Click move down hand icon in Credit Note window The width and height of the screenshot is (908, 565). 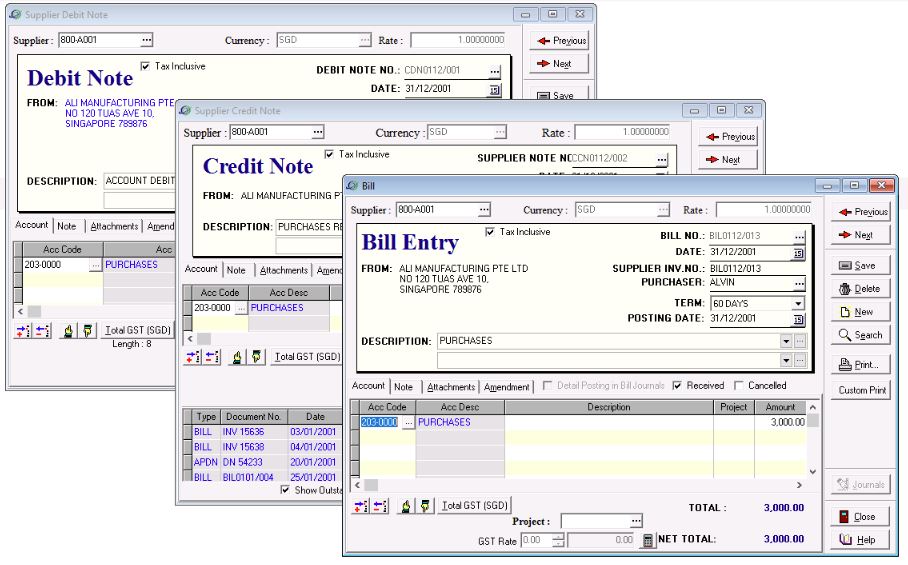pos(256,357)
